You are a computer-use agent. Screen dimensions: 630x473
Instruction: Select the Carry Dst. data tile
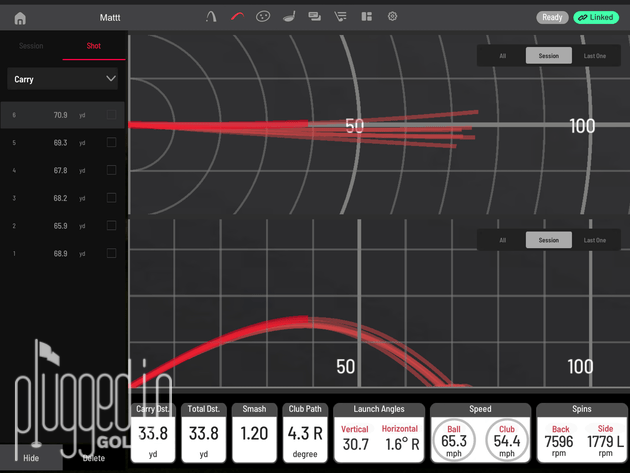click(x=153, y=433)
